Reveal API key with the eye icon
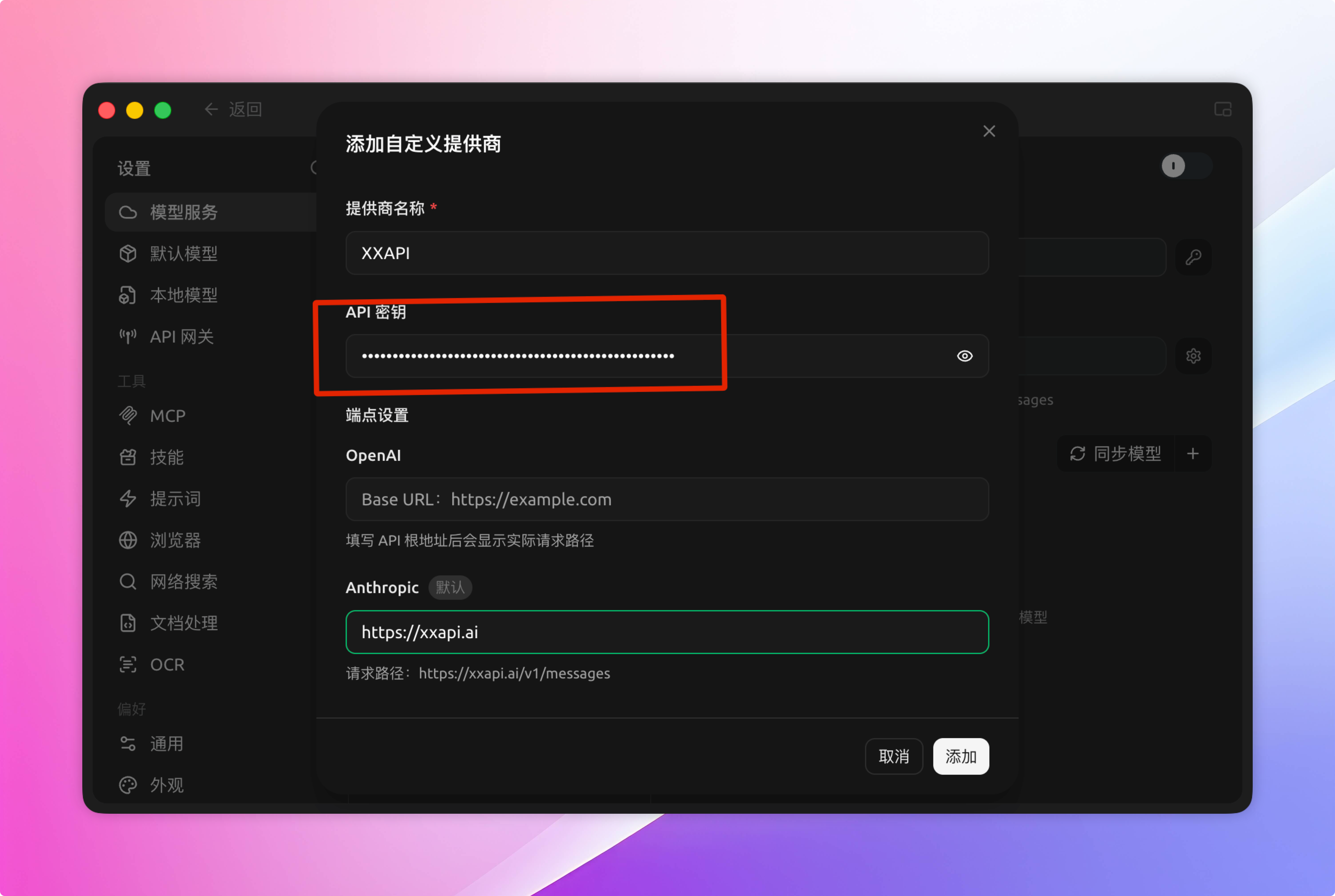The width and height of the screenshot is (1335, 896). click(965, 356)
